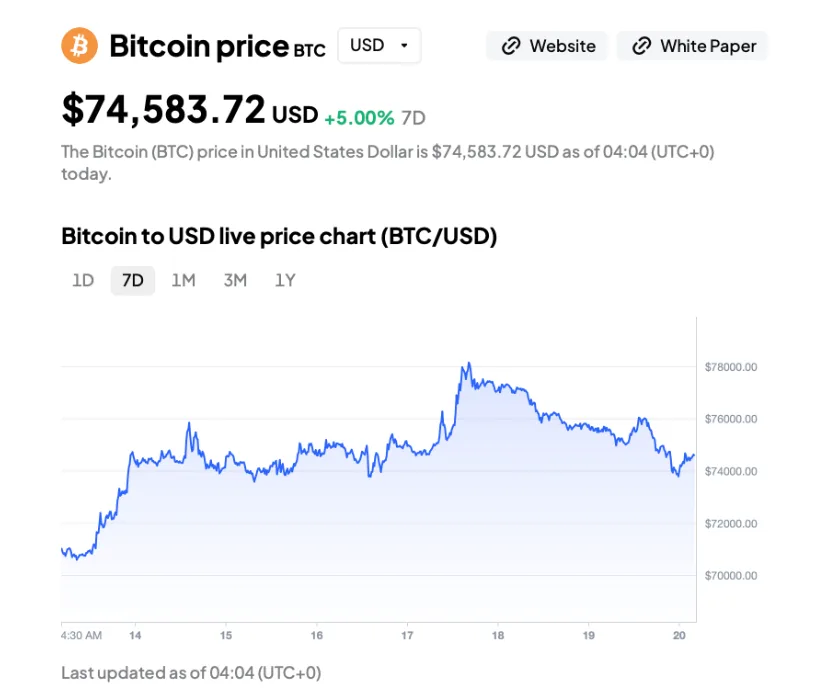Click the Bitcoin price heading
Screen dimensions: 818x692
coord(198,46)
